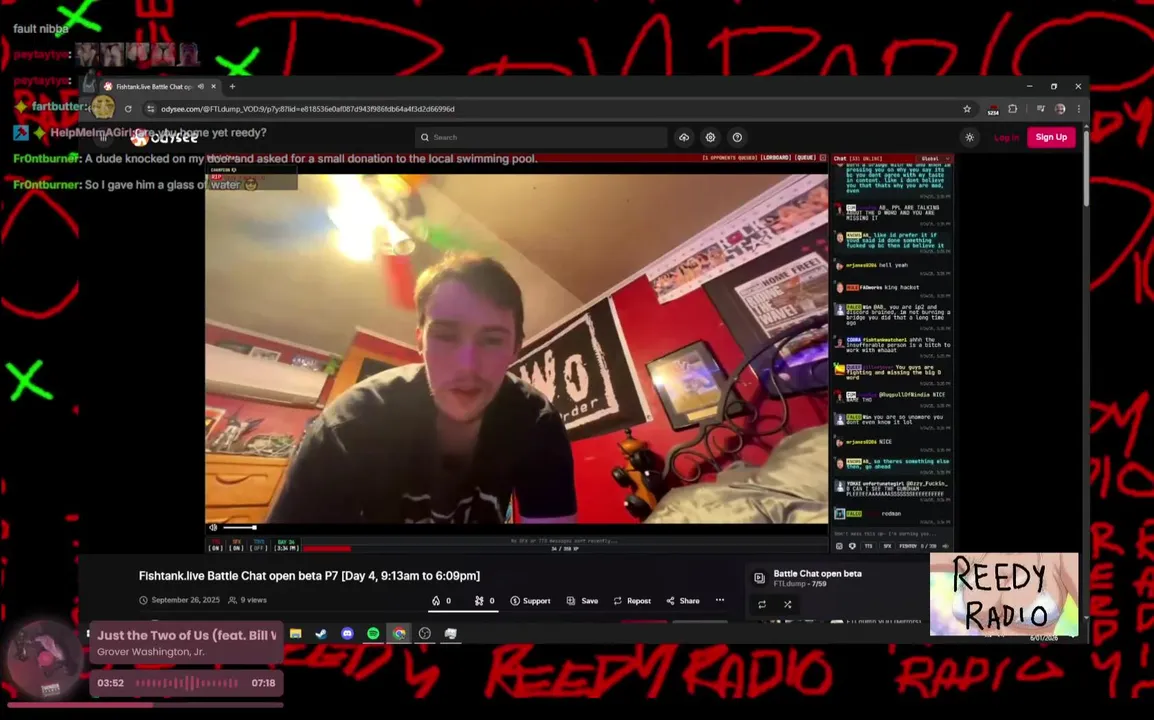Bookmark this page with the star icon

pyautogui.click(x=967, y=109)
